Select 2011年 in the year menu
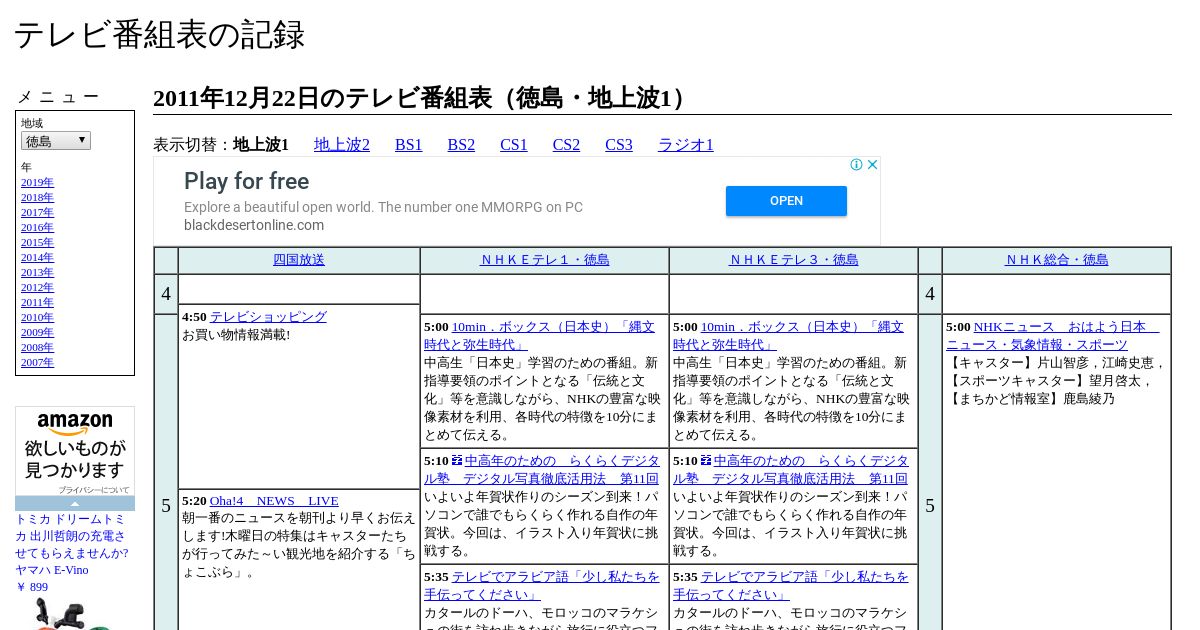The height and width of the screenshot is (630, 1200). coord(37,302)
